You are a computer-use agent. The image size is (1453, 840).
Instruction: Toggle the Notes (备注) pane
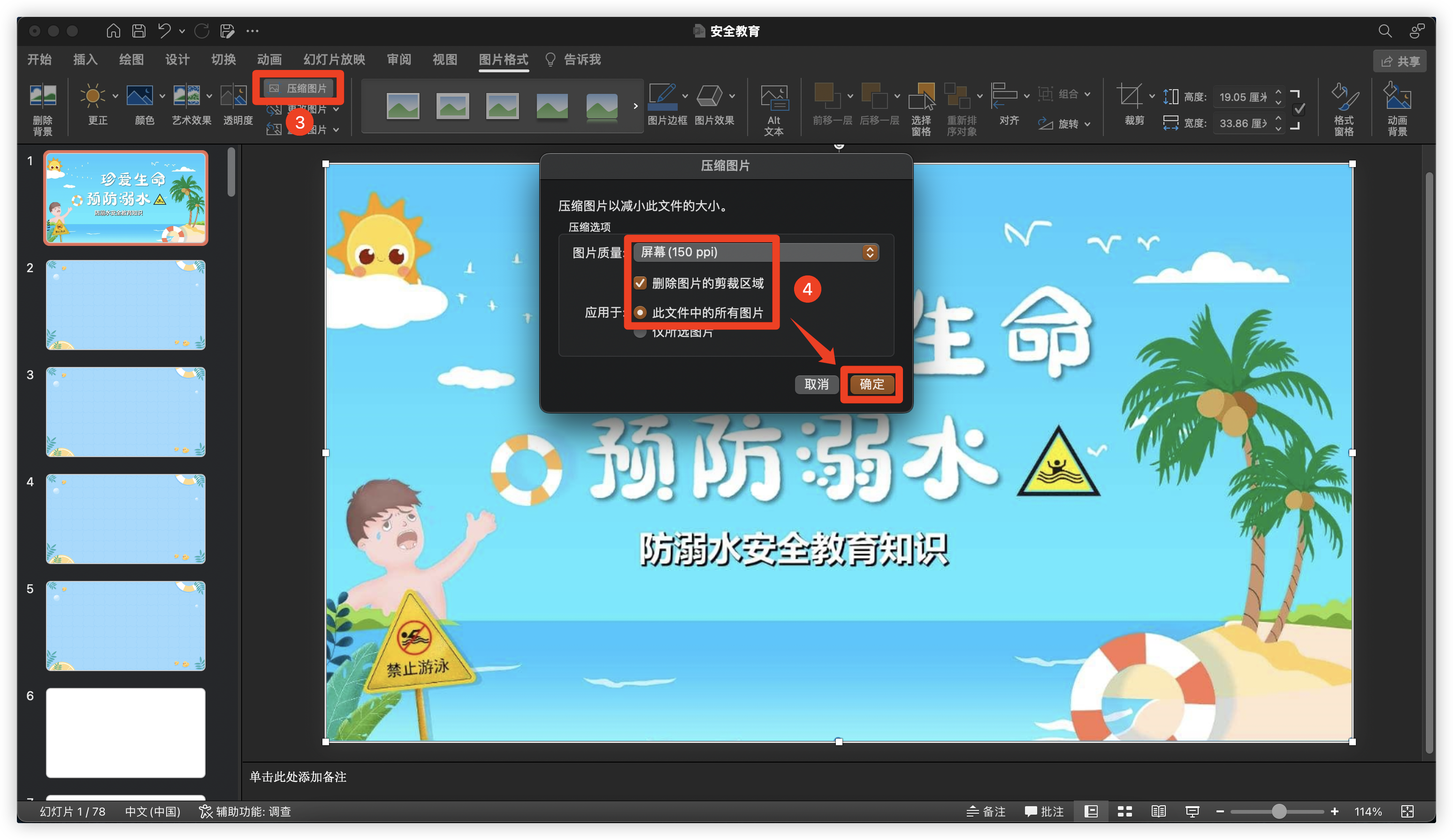click(x=986, y=811)
